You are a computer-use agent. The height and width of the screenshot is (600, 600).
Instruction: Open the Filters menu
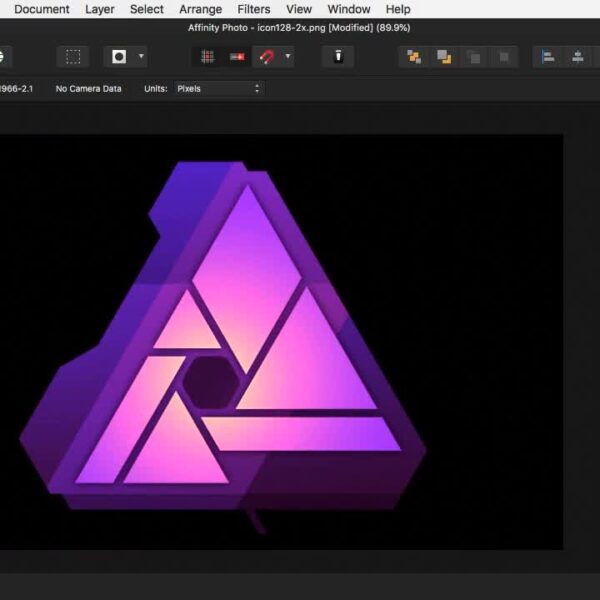point(254,9)
